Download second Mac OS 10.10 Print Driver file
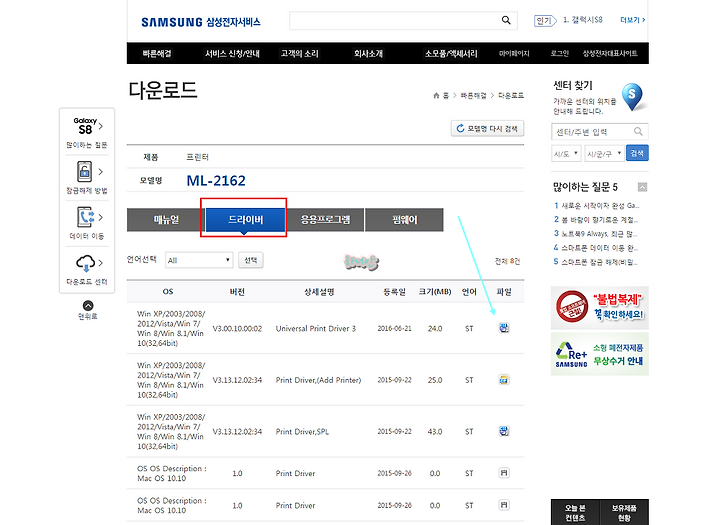Image resolution: width=720 pixels, height=525 pixels. click(x=504, y=505)
